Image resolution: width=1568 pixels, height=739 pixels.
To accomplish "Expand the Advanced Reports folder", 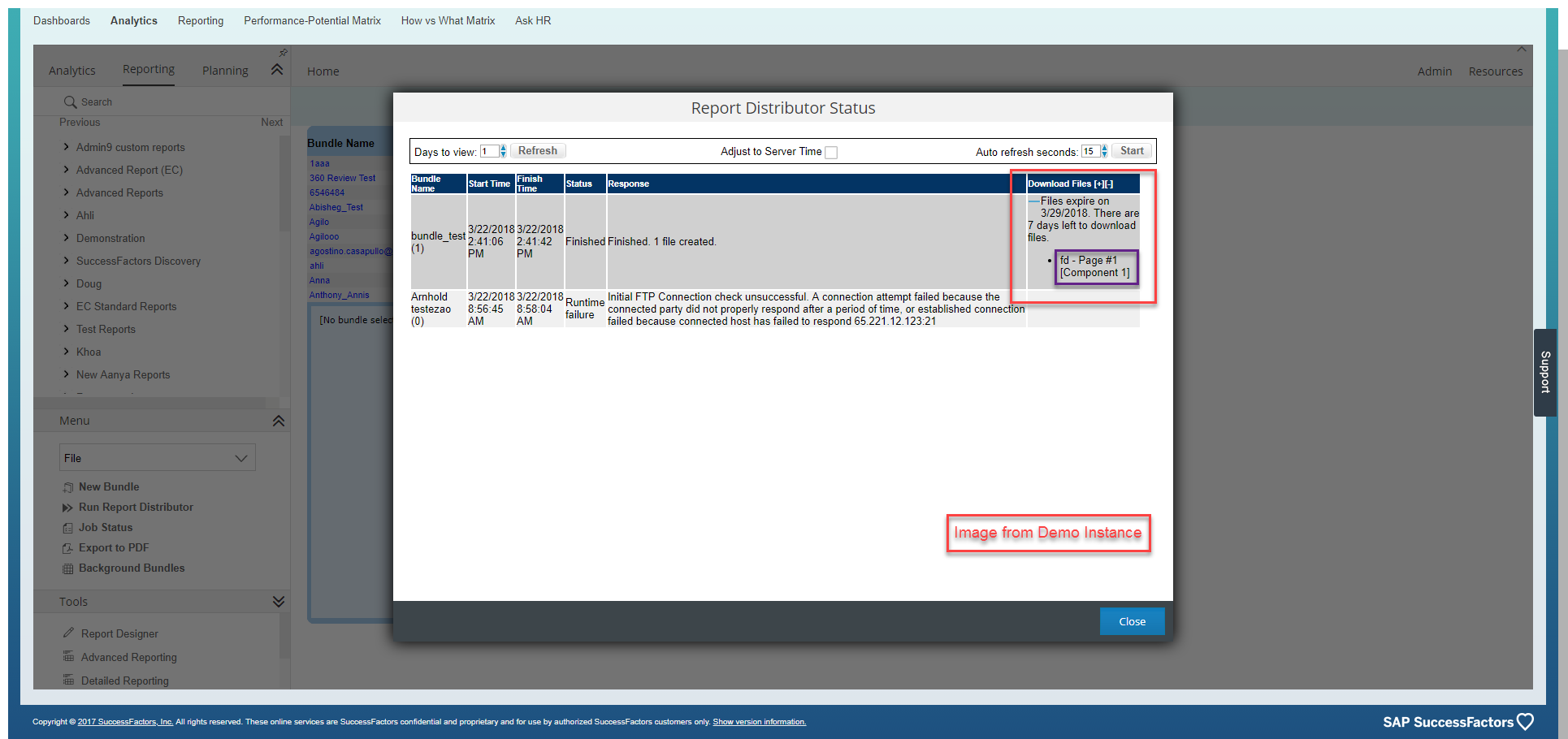I will tap(66, 192).
